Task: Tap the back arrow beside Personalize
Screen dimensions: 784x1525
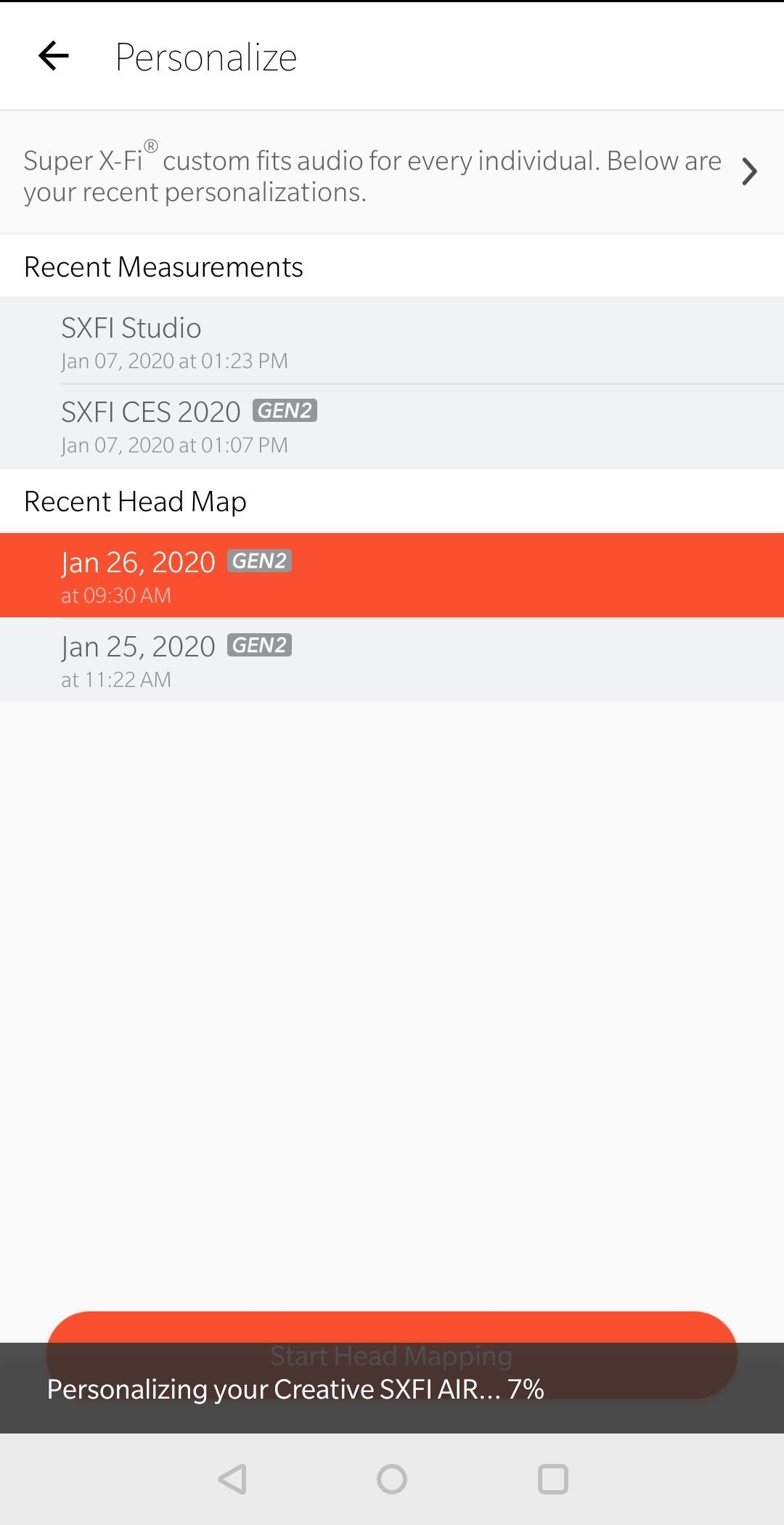Action: tap(54, 57)
